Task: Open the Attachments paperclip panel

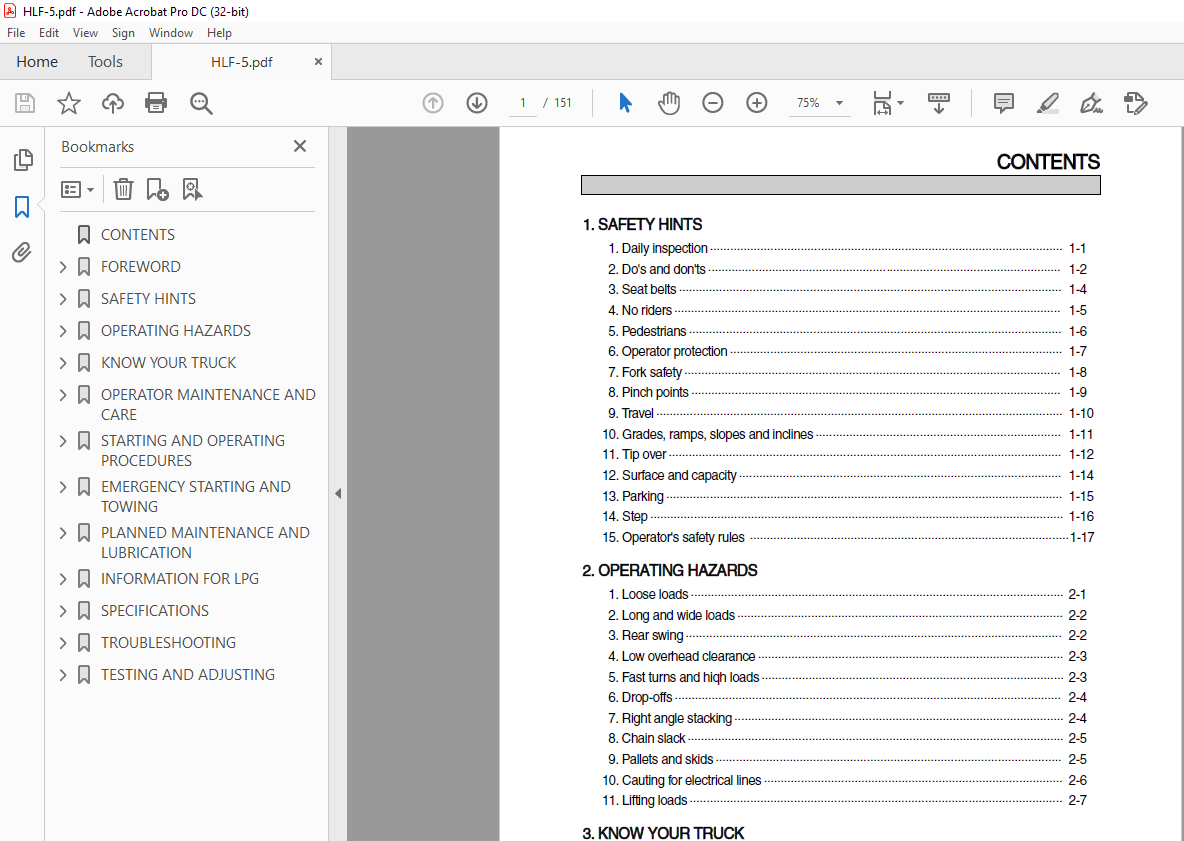Action: tap(22, 252)
